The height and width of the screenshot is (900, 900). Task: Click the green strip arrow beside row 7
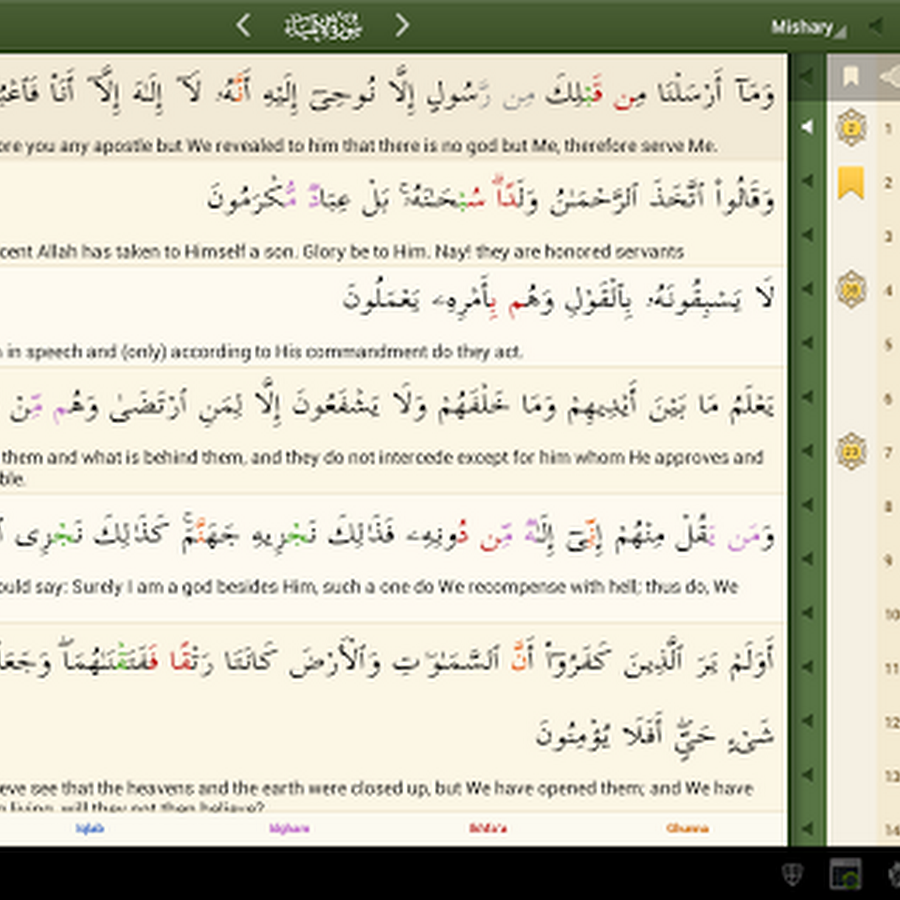point(807,451)
